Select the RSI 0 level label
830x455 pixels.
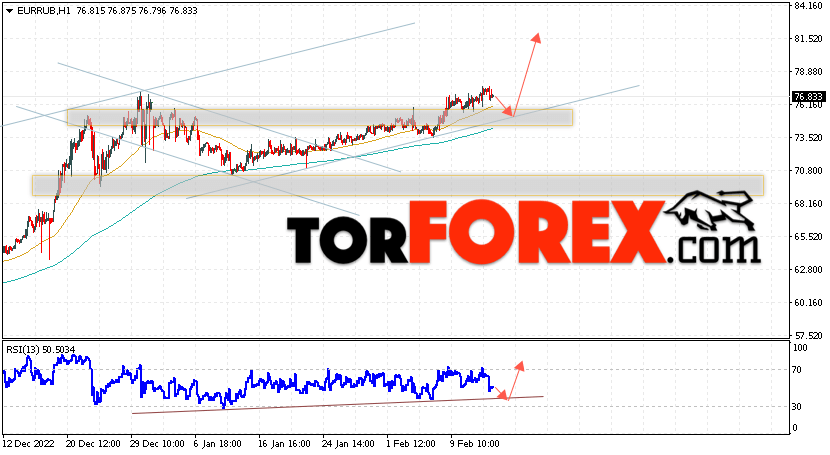[x=795, y=428]
